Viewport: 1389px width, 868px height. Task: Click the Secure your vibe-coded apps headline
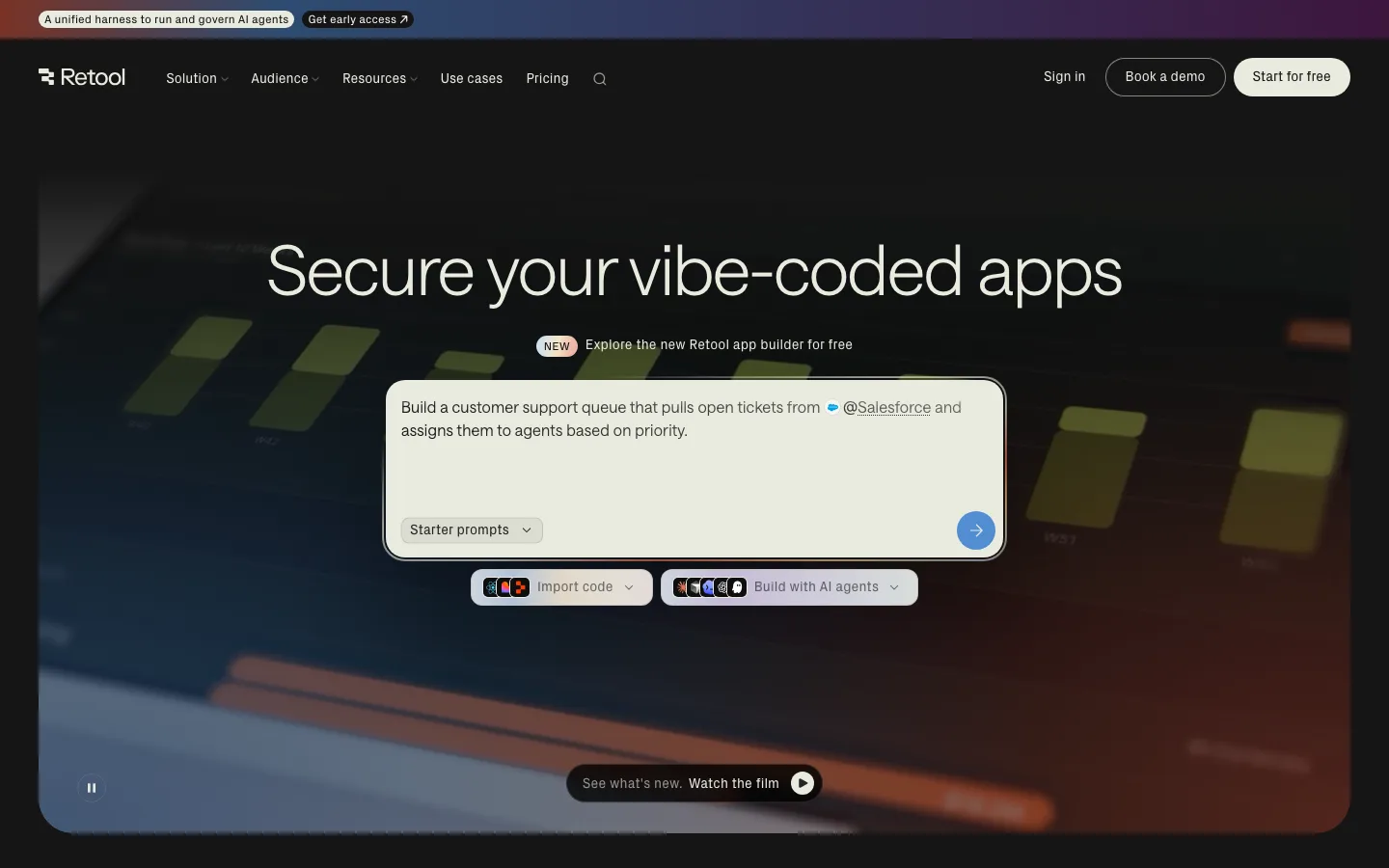[x=694, y=273]
